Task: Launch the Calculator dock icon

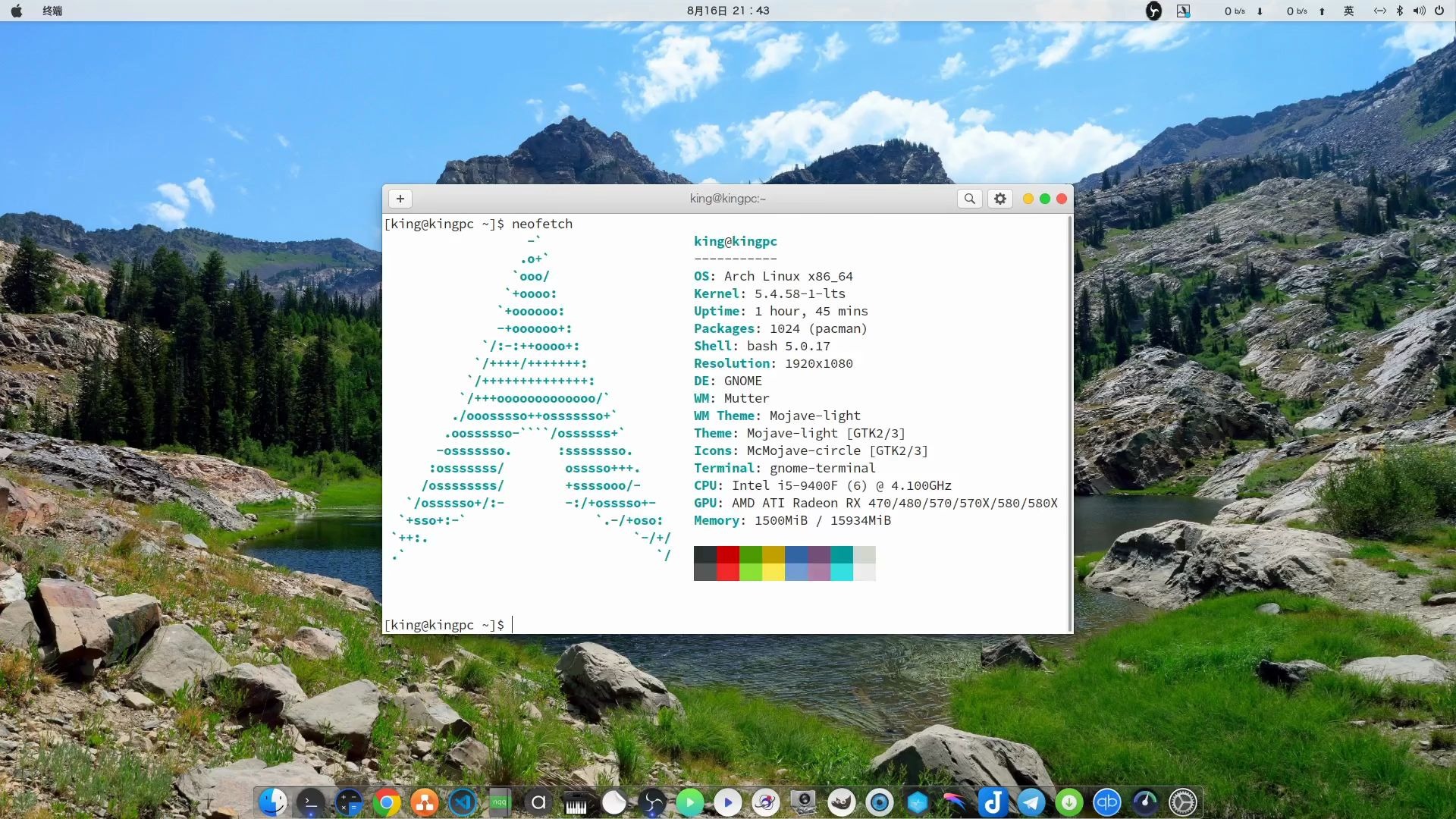Action: pos(349,802)
